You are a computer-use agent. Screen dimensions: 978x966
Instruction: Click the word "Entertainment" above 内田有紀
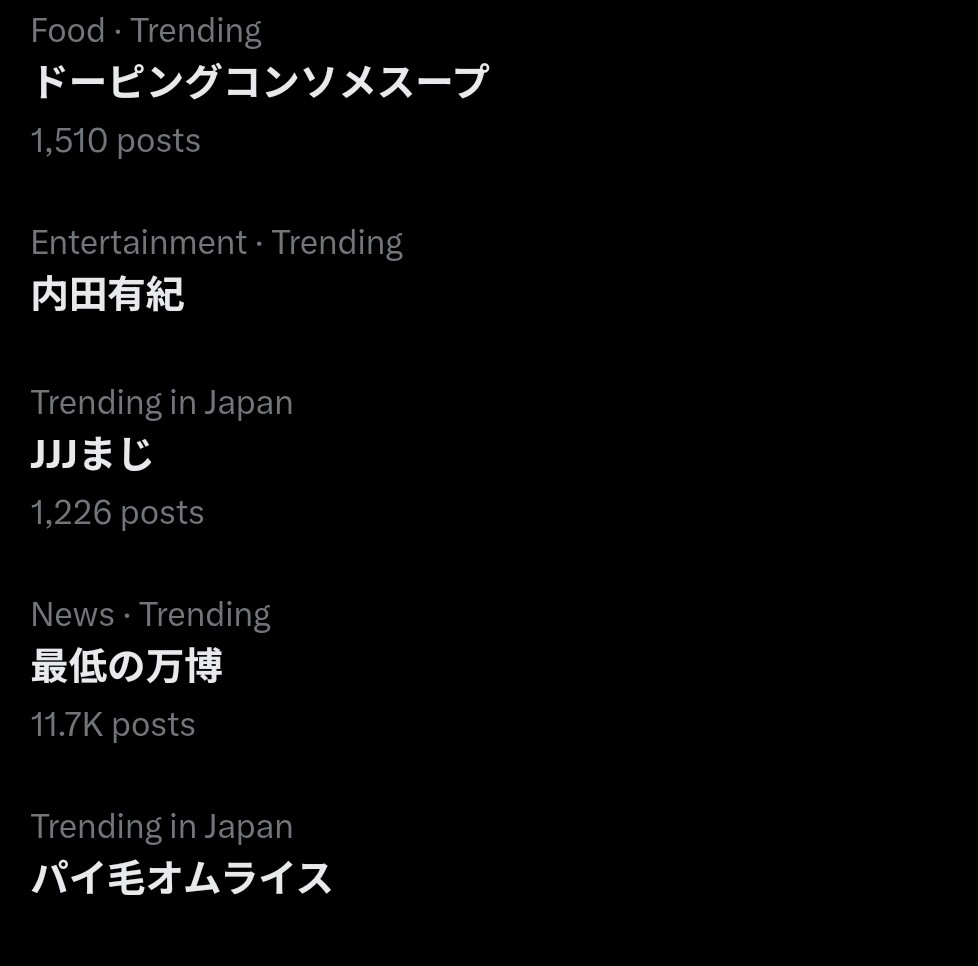pos(139,243)
